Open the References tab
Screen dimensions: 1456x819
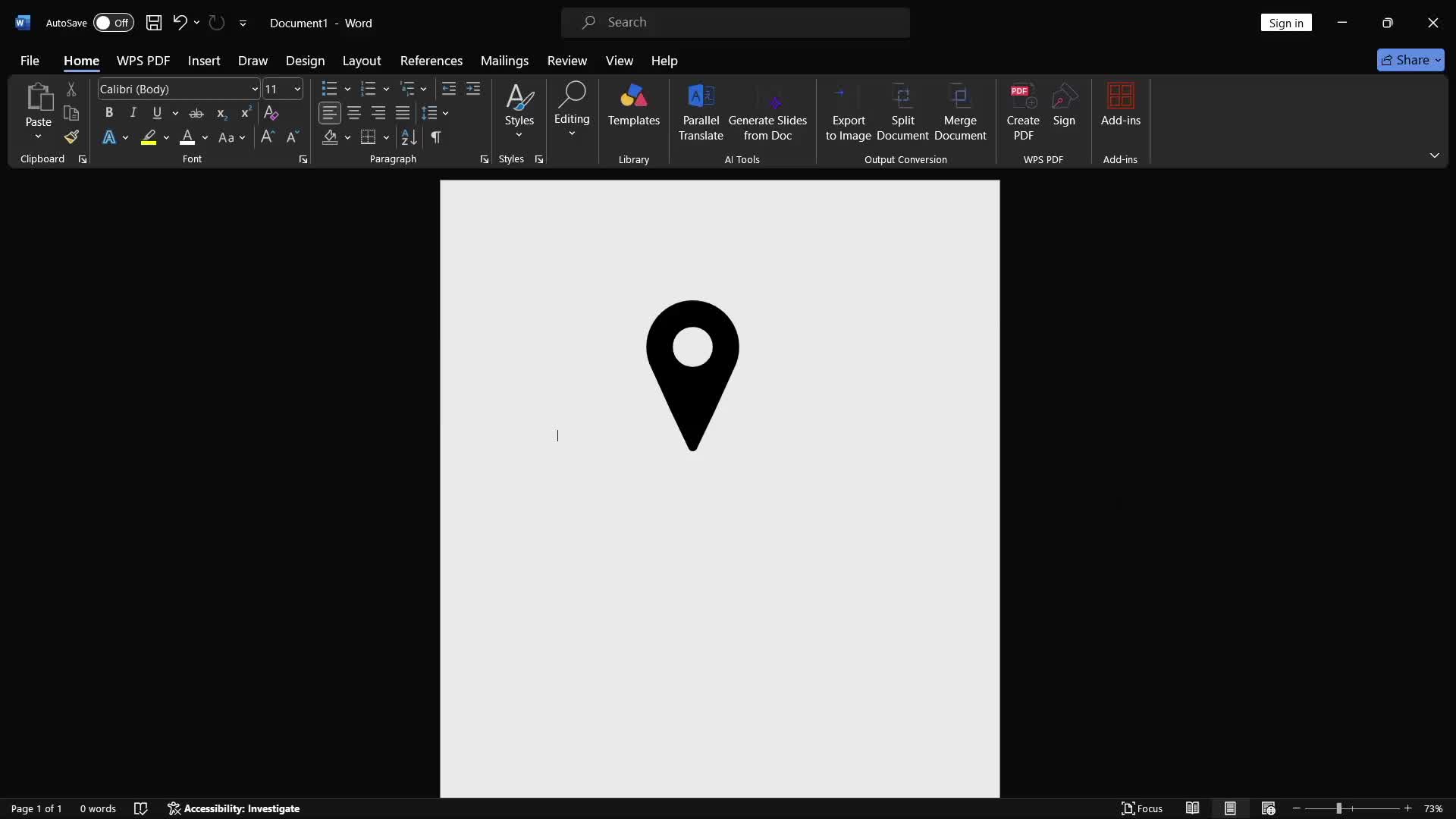click(431, 61)
